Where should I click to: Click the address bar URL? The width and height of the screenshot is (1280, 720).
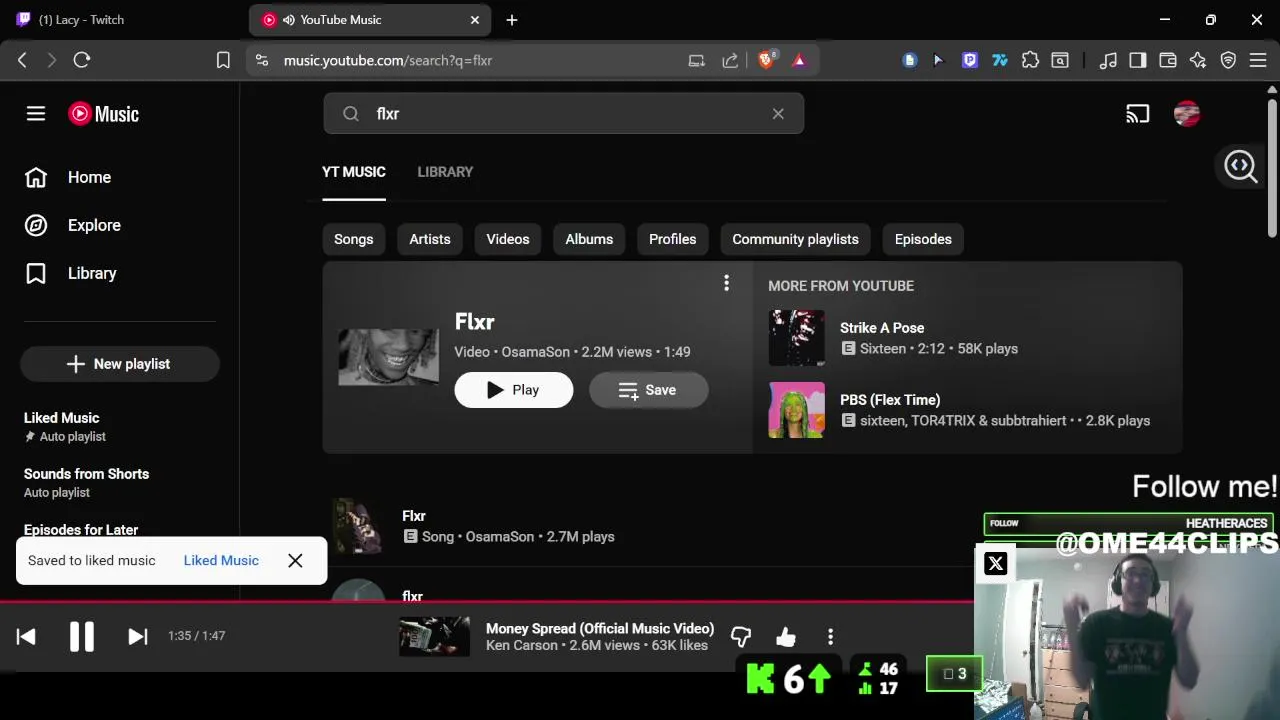click(388, 60)
